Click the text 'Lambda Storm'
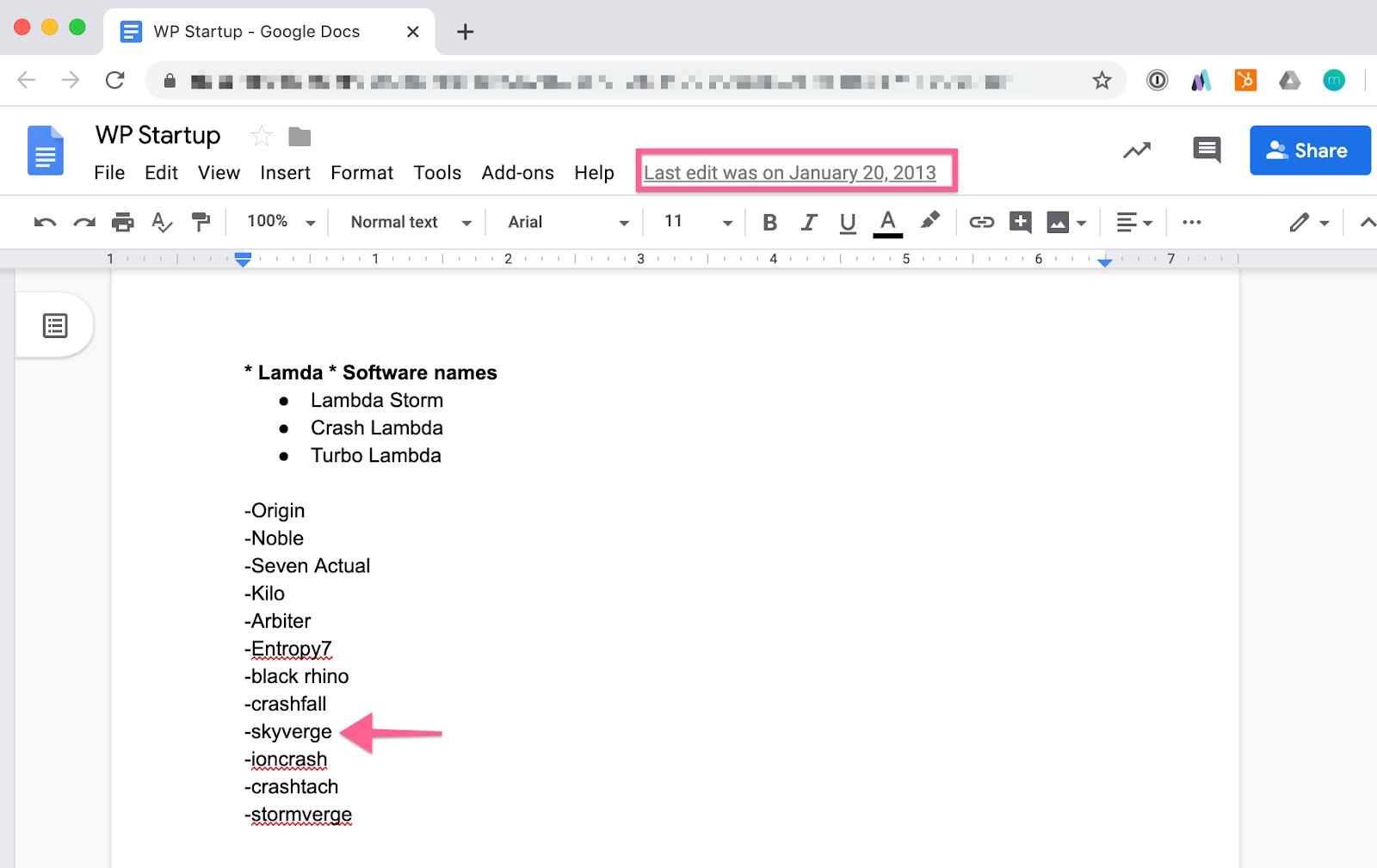 pyautogui.click(x=377, y=401)
